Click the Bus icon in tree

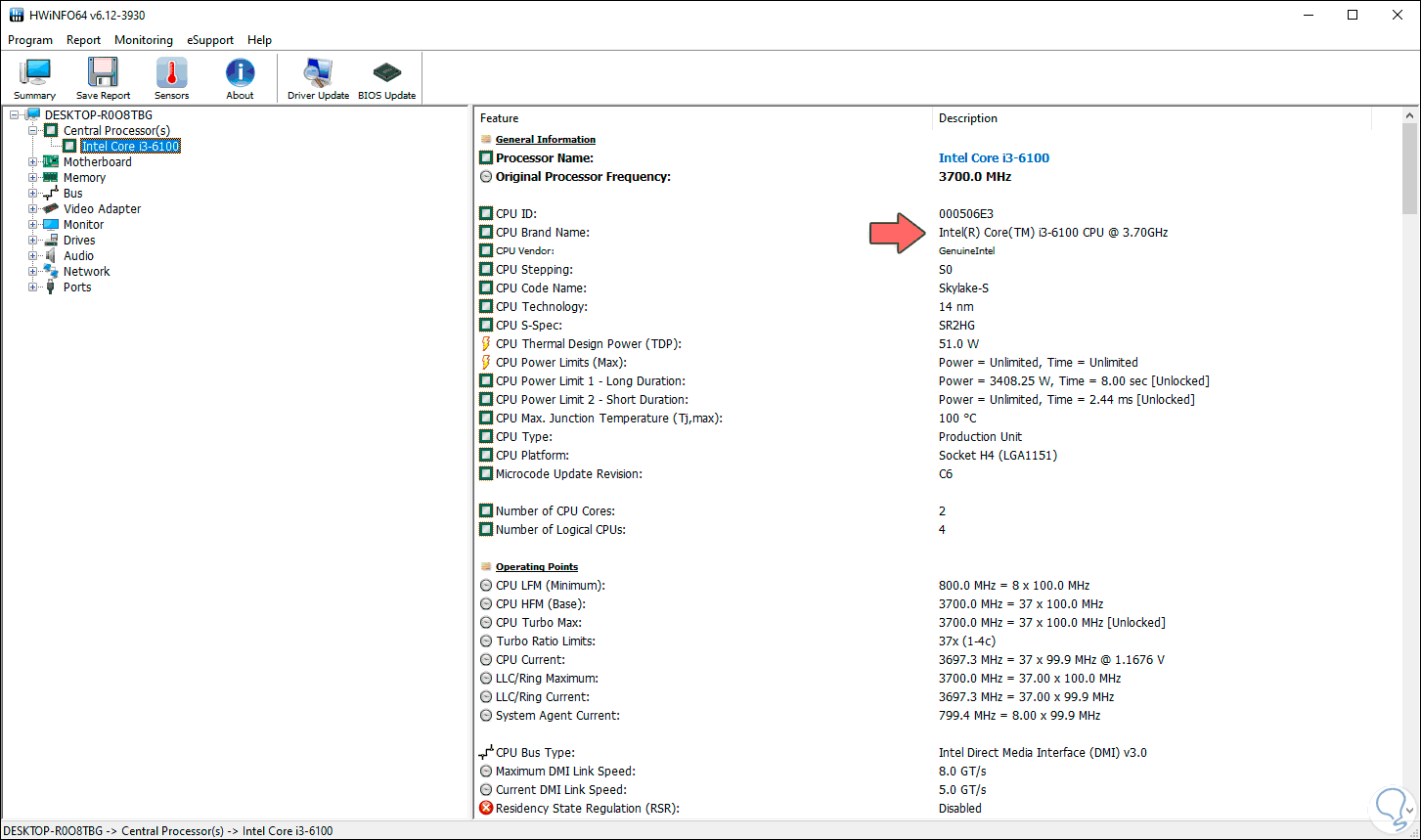coord(51,194)
